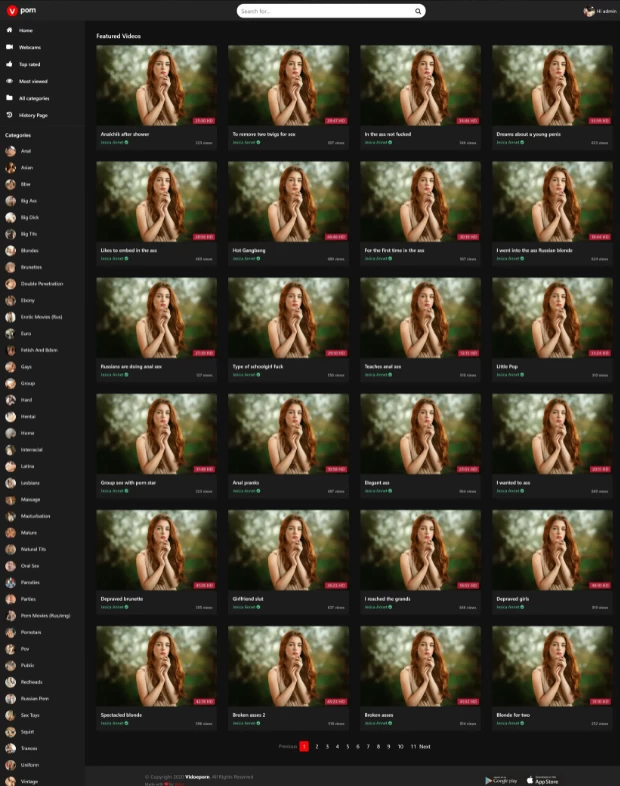
Task: Select the Gays category link
Action: (x=26, y=367)
